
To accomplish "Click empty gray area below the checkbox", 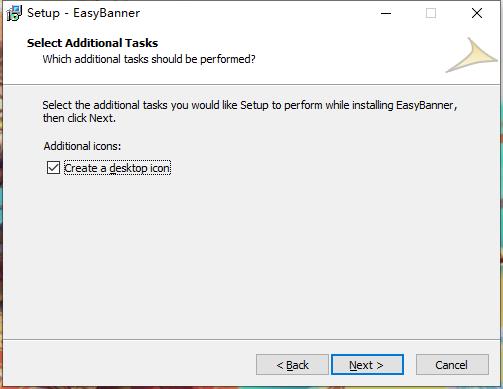I will click(250, 253).
